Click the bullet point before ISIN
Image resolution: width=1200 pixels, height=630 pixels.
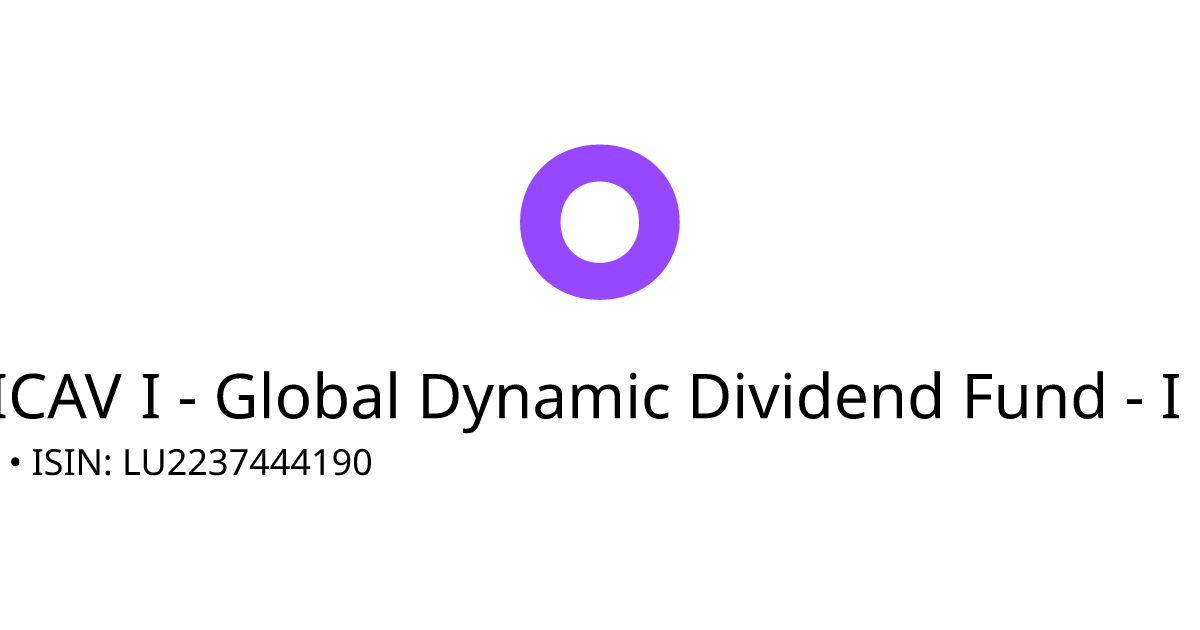point(14,463)
